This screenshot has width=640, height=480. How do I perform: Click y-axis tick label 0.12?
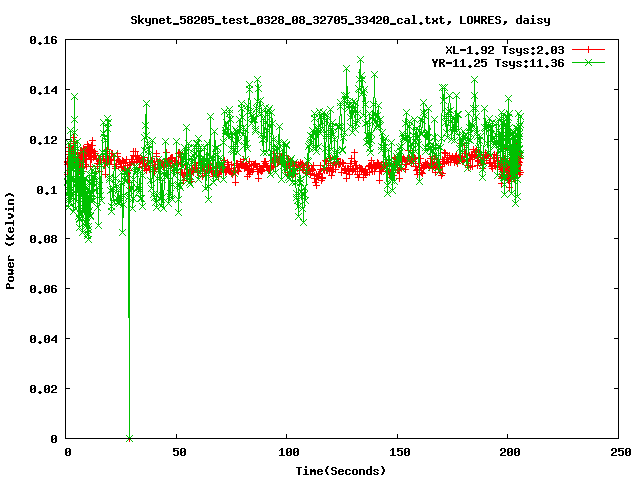pyautogui.click(x=43, y=140)
